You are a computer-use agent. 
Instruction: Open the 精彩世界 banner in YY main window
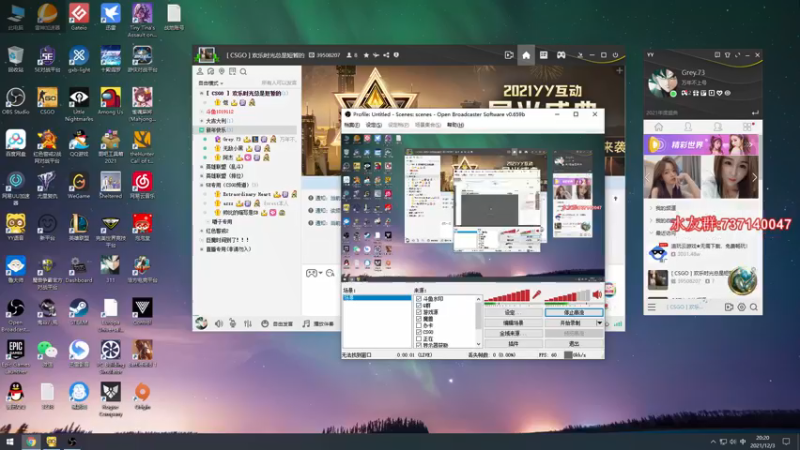point(701,144)
